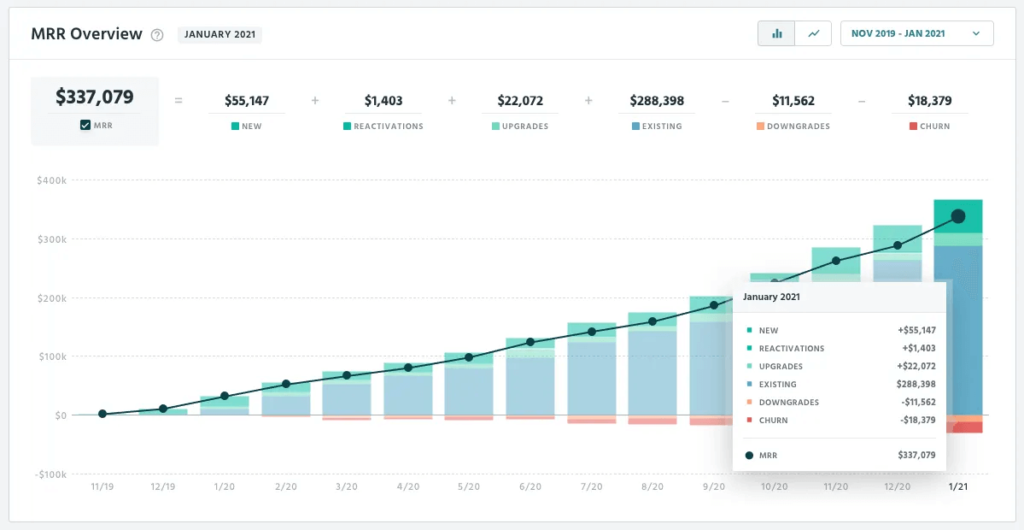1024x530 pixels.
Task: Click the chevron on the date range selector
Action: point(976,34)
